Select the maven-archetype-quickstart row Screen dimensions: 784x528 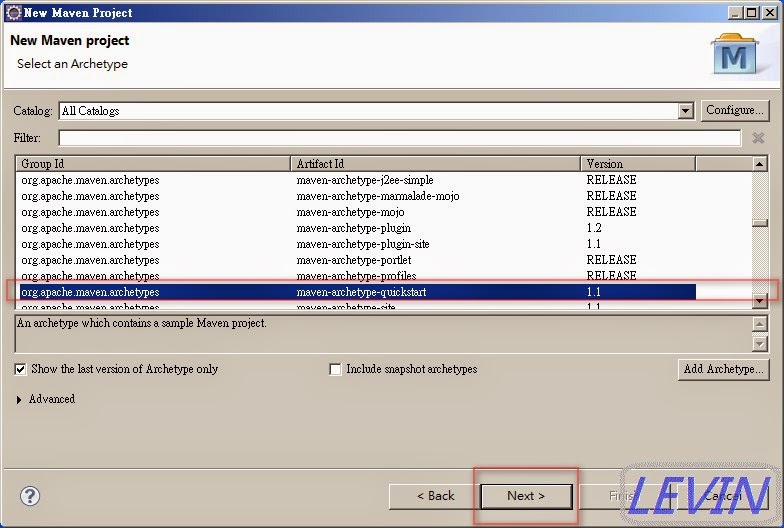coord(358,292)
